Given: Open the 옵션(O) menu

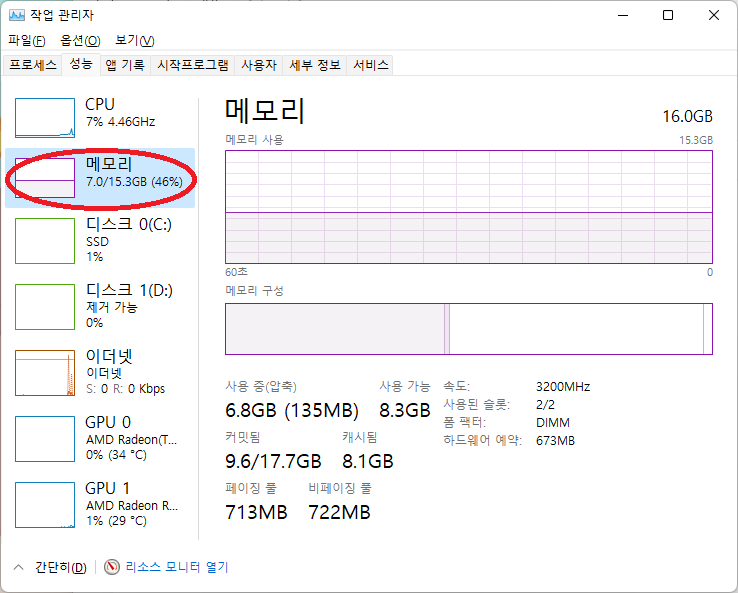Looking at the screenshot, I should pyautogui.click(x=80, y=40).
